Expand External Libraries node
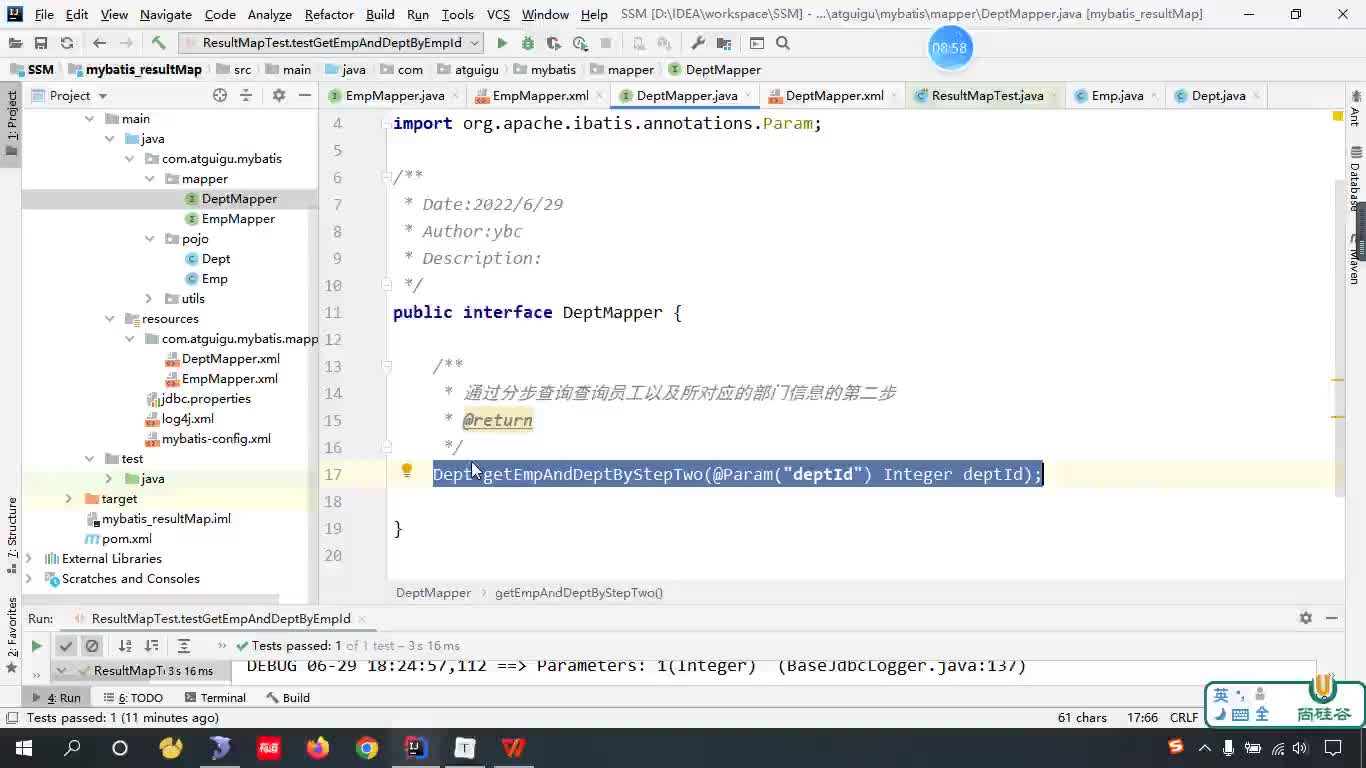 (x=29, y=559)
